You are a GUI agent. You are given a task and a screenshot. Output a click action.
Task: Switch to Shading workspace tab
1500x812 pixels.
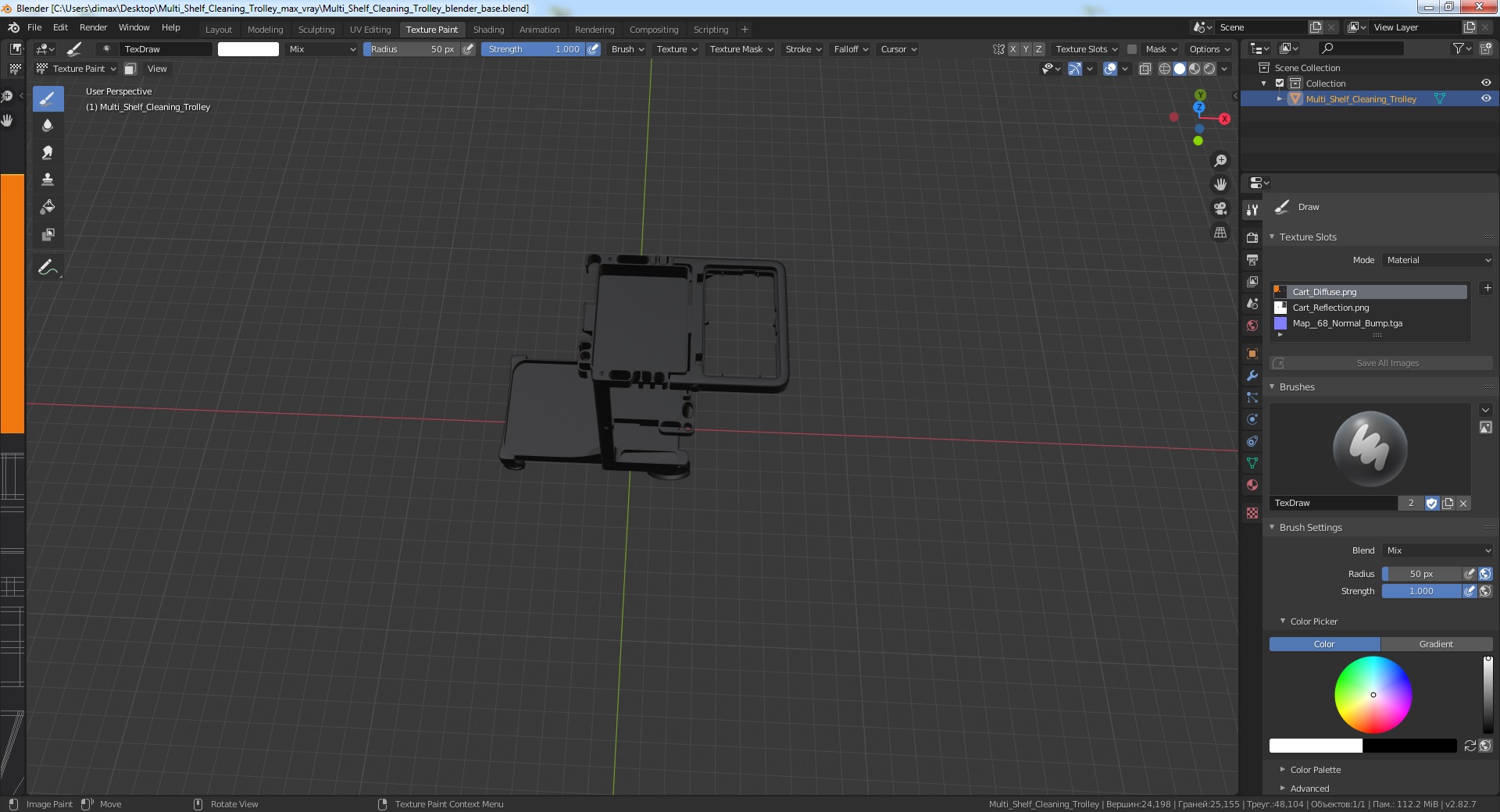488,30
